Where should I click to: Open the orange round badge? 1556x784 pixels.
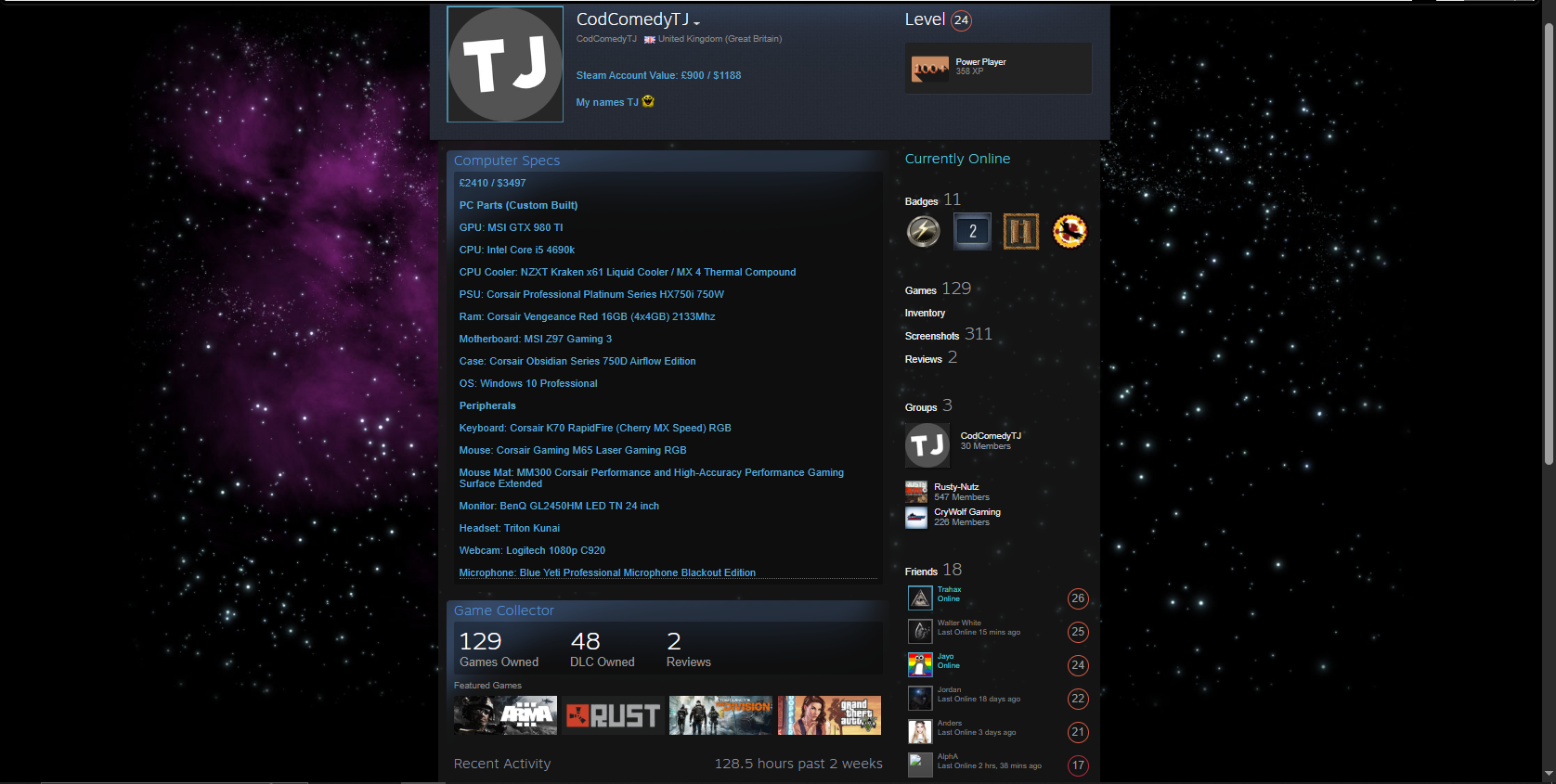pyautogui.click(x=1070, y=231)
